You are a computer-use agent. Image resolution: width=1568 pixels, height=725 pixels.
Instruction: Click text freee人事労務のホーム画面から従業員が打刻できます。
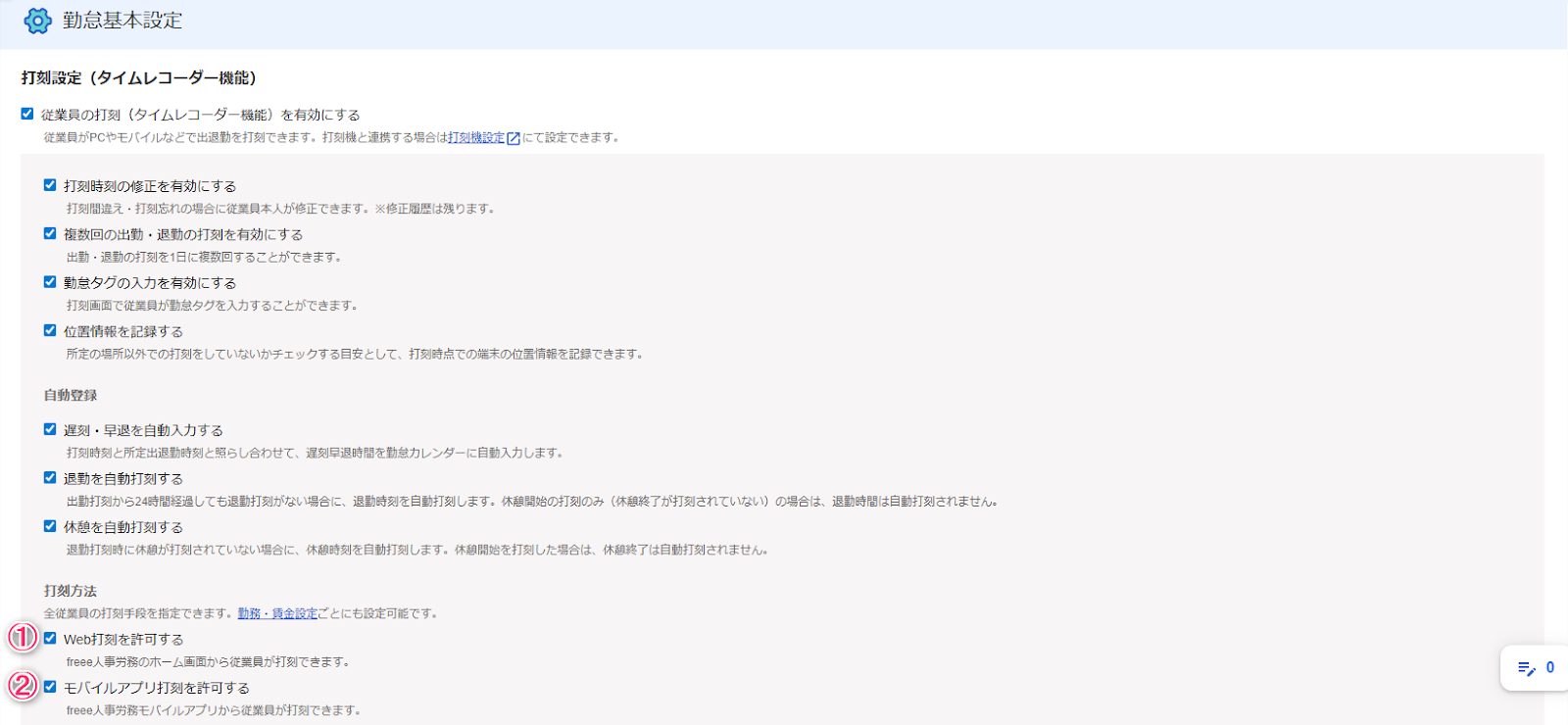click(x=209, y=662)
